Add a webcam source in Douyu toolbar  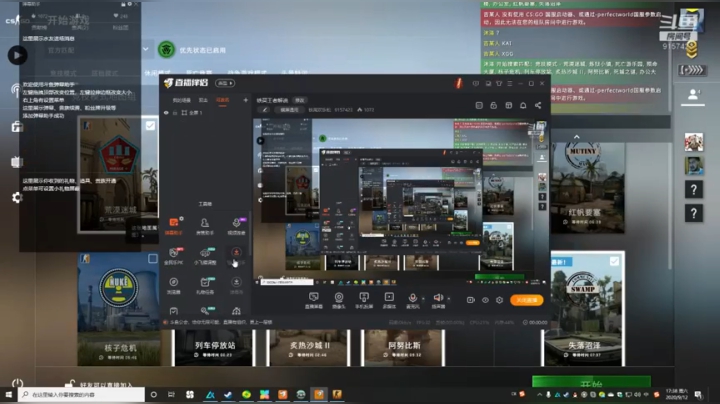coord(339,300)
